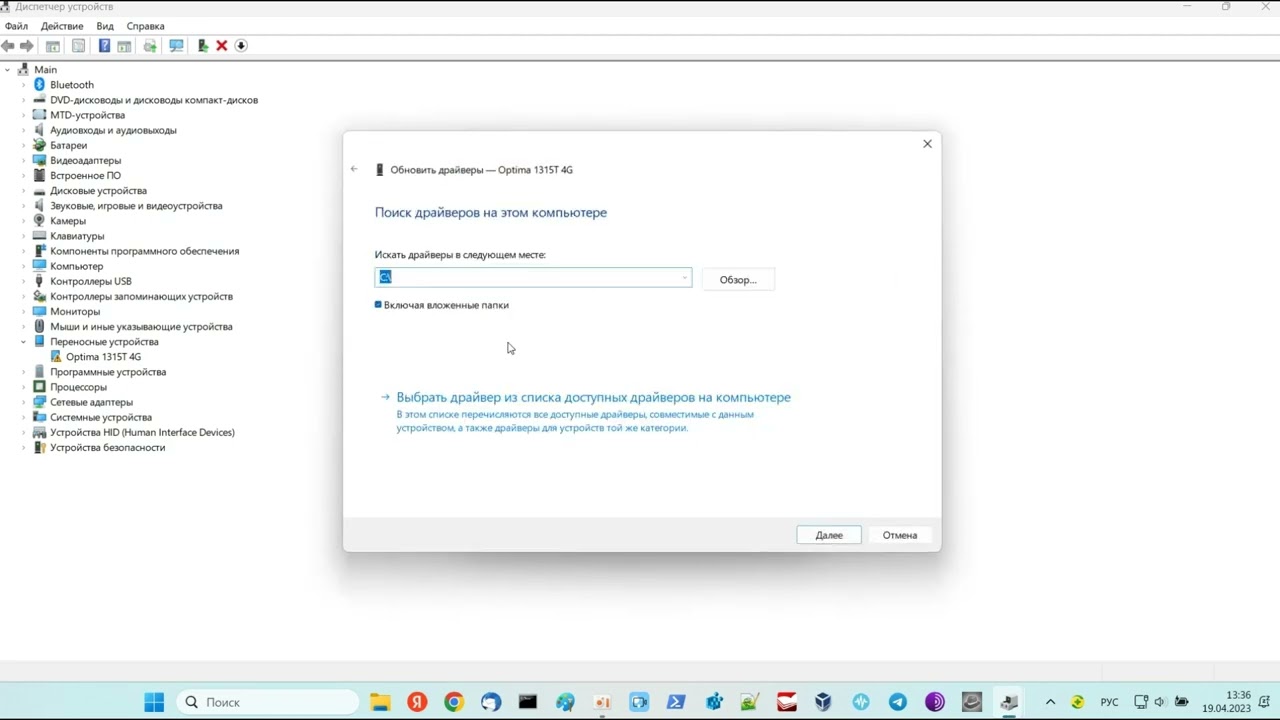Select Контроллеры запоминающих устройств row
1280x720 pixels.
coord(141,297)
